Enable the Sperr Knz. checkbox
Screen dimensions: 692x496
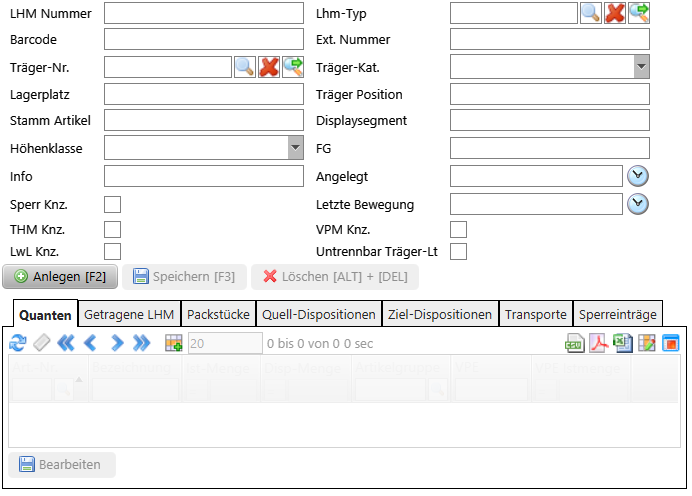tap(113, 205)
